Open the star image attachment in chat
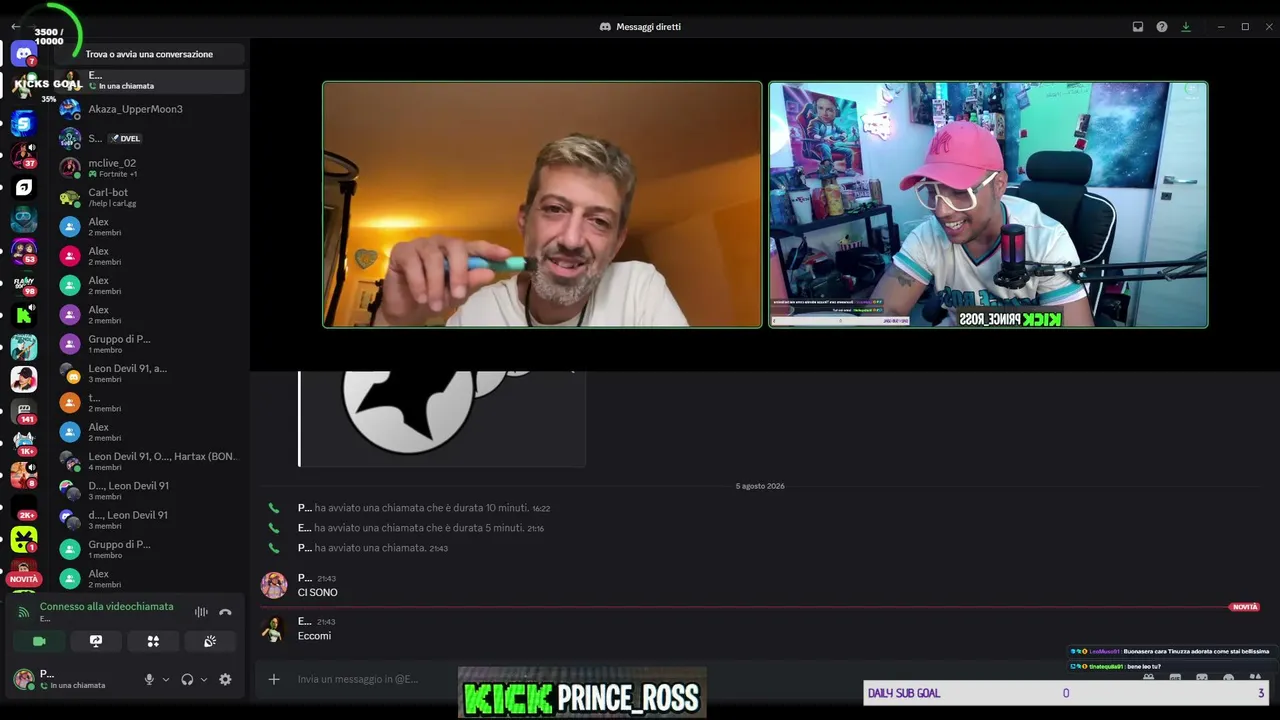 pos(442,418)
